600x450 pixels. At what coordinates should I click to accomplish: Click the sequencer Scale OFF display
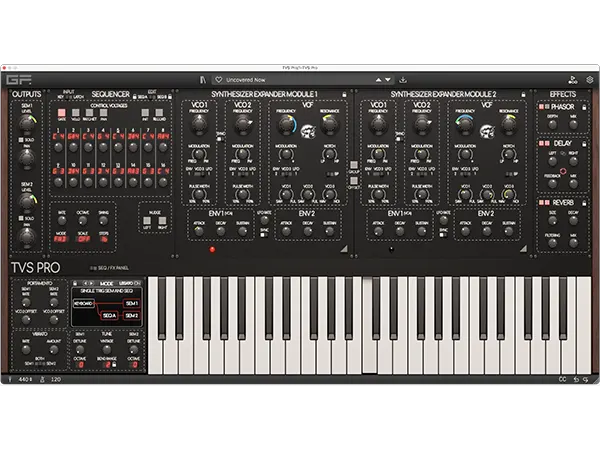(x=83, y=239)
